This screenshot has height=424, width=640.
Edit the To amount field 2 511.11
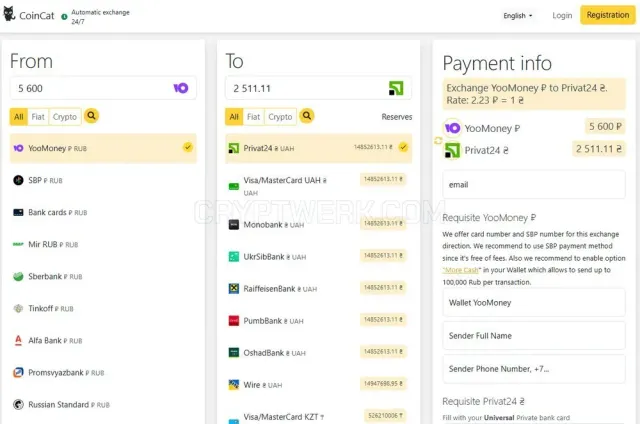tap(318, 88)
